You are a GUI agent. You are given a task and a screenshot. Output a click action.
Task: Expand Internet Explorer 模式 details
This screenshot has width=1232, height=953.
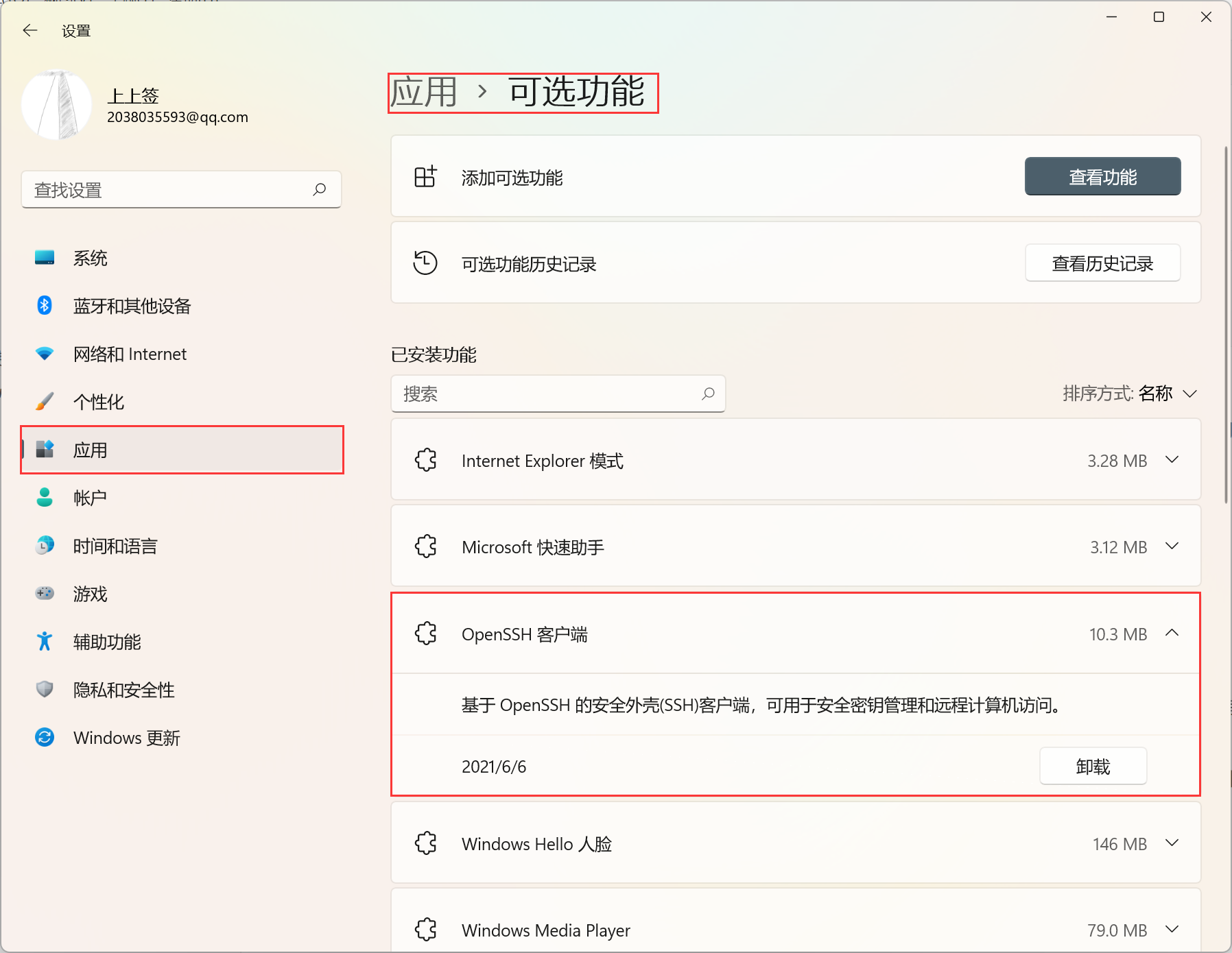[x=1172, y=460]
